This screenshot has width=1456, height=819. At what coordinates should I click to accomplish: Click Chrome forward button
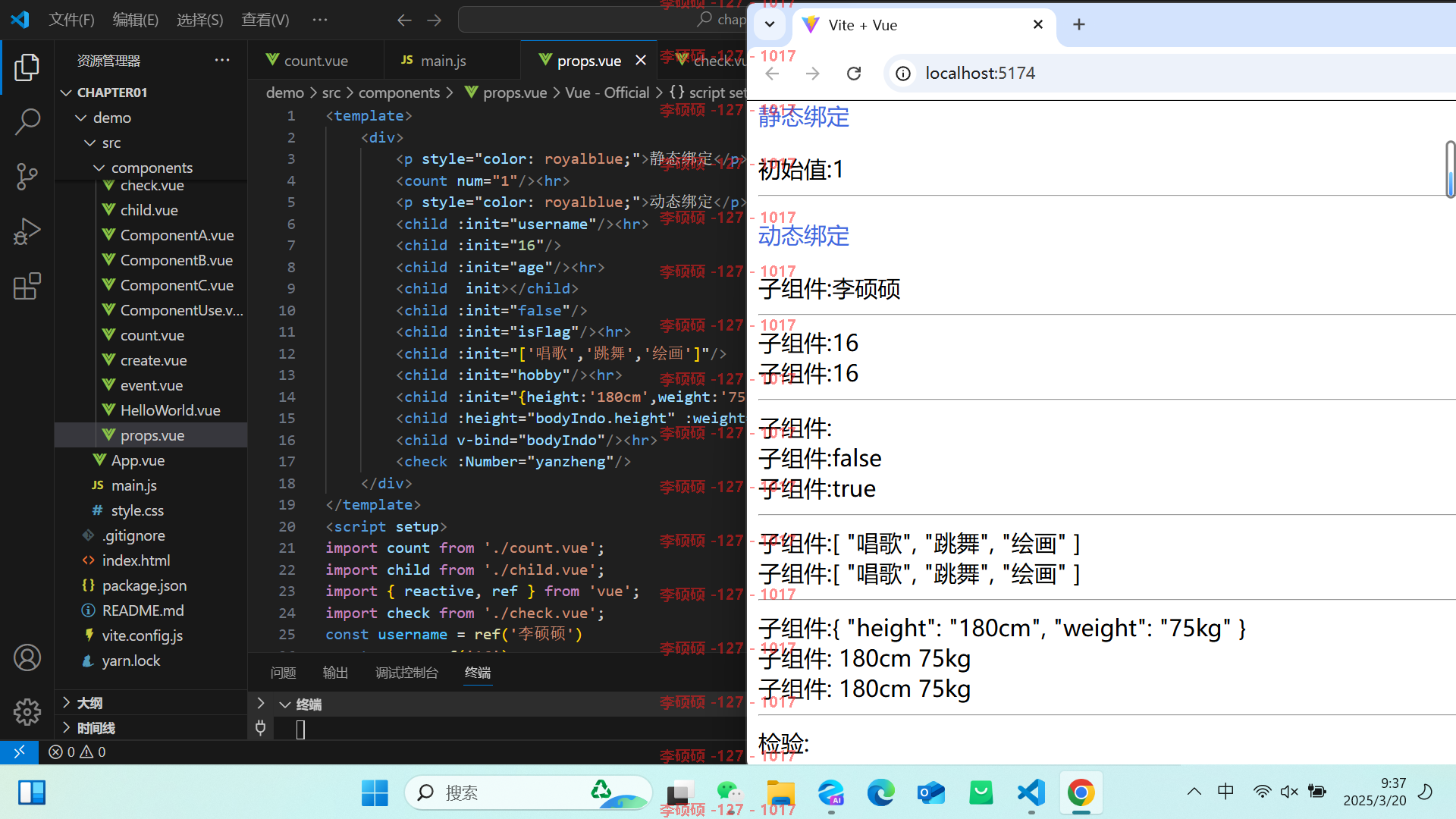pyautogui.click(x=812, y=73)
